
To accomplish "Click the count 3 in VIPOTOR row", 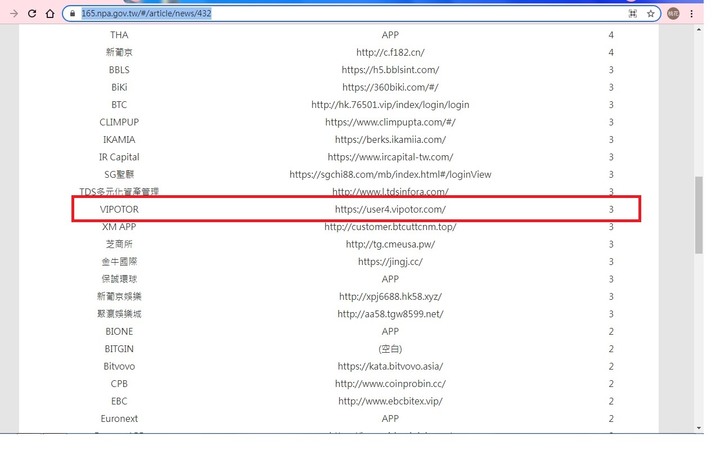I will coord(611,209).
